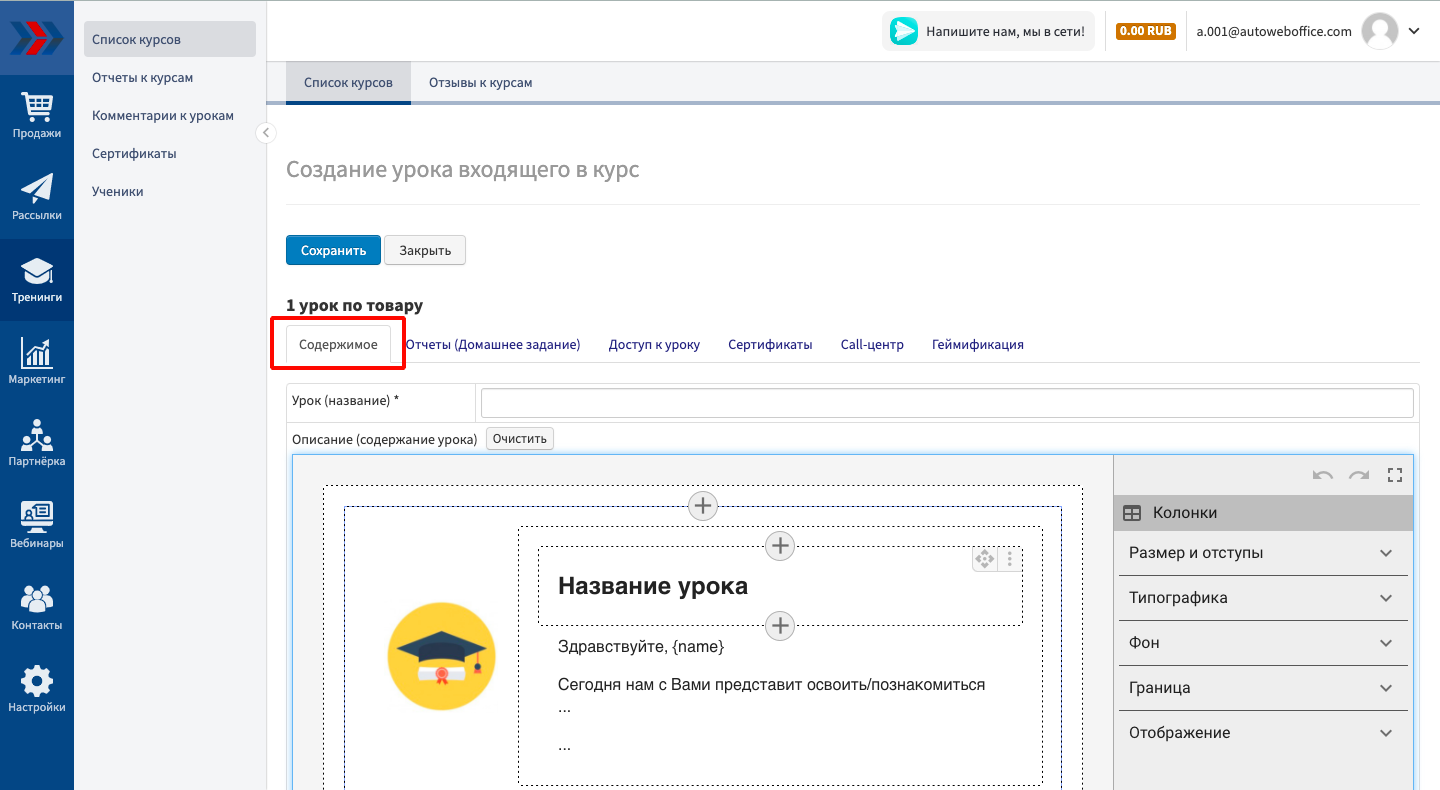Collapse the sidebar with the arrow toggle
The height and width of the screenshot is (790, 1440).
tap(265, 132)
